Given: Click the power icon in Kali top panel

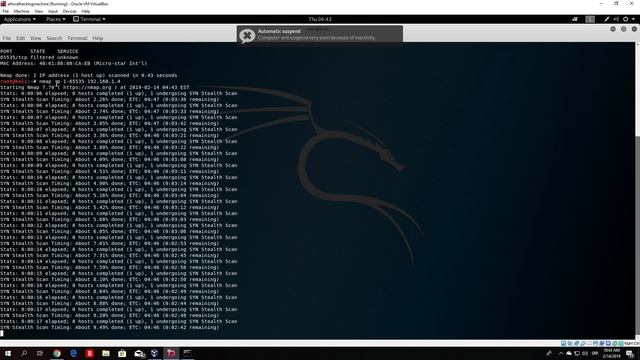Looking at the screenshot, I should (625, 19).
